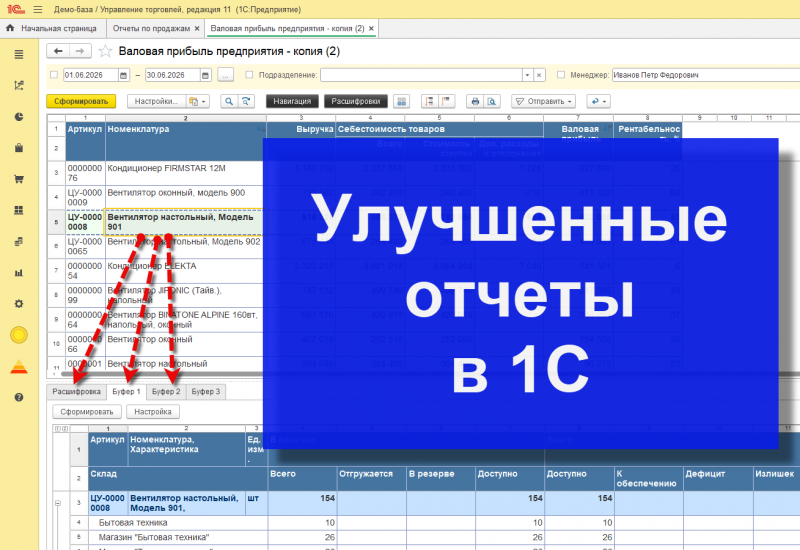This screenshot has height=550, width=800.
Task: Open the pie chart section in sidebar
Action: click(x=19, y=116)
